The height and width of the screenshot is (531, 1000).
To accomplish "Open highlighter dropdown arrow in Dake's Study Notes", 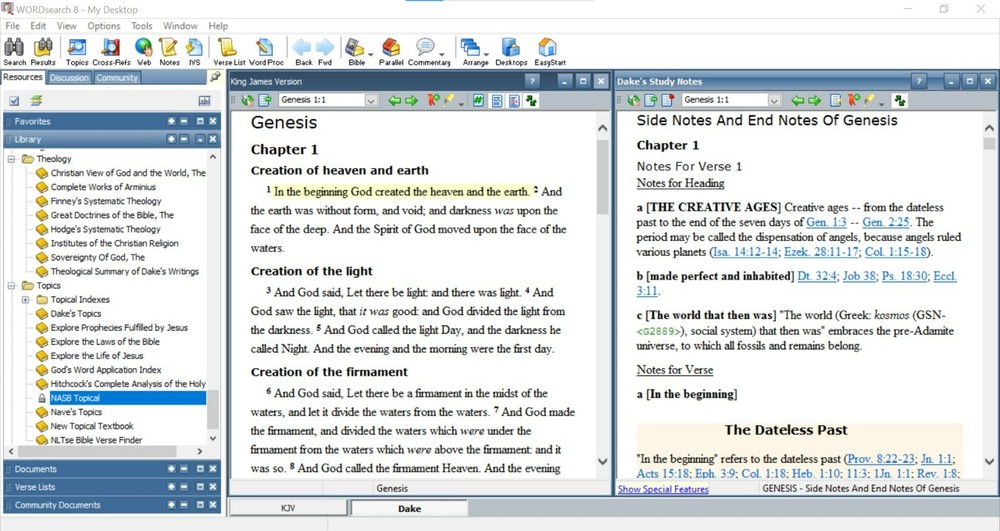I will (881, 102).
